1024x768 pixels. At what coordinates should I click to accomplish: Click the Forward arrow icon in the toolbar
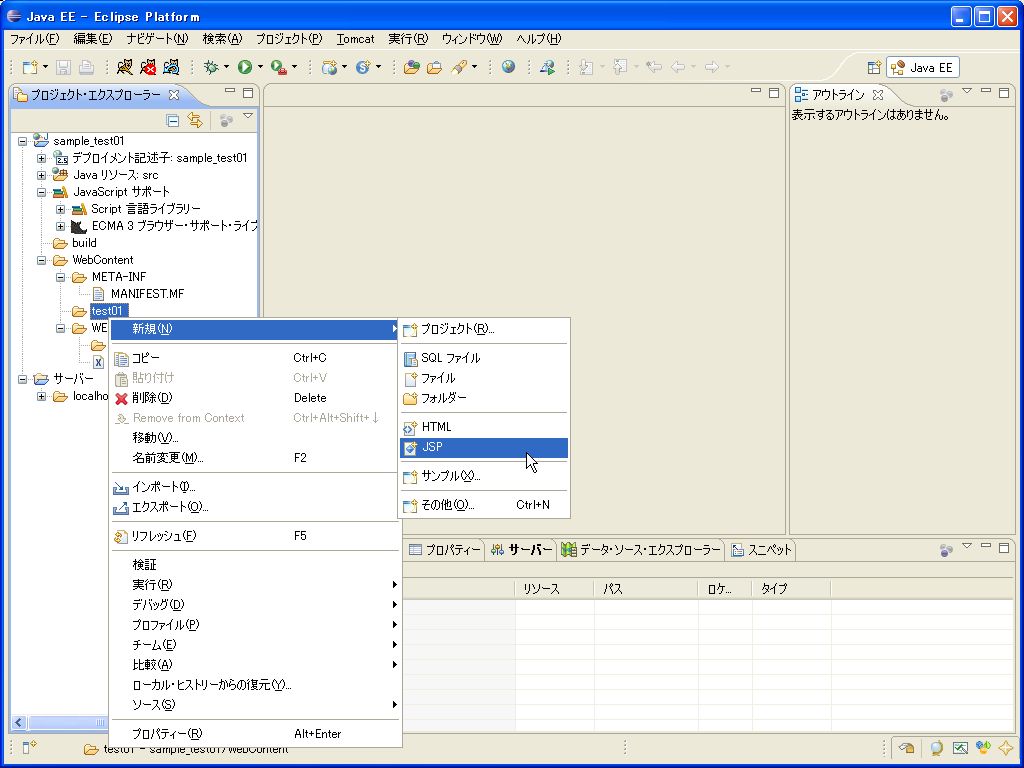712,67
